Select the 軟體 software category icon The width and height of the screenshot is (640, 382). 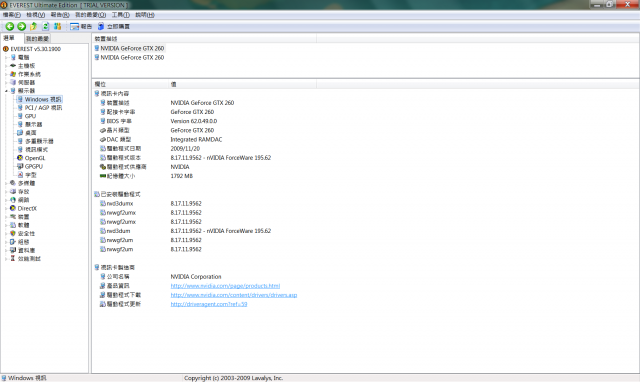[13, 225]
